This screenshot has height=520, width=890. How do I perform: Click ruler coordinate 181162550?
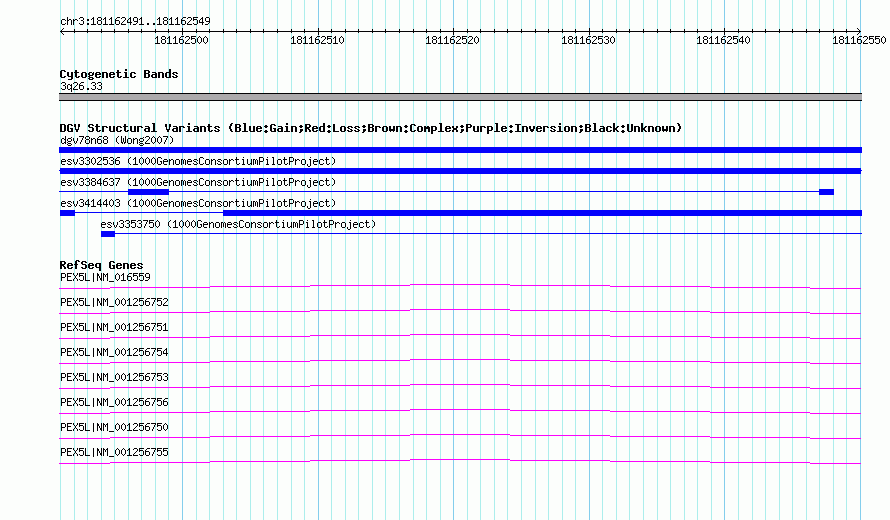[x=859, y=40]
